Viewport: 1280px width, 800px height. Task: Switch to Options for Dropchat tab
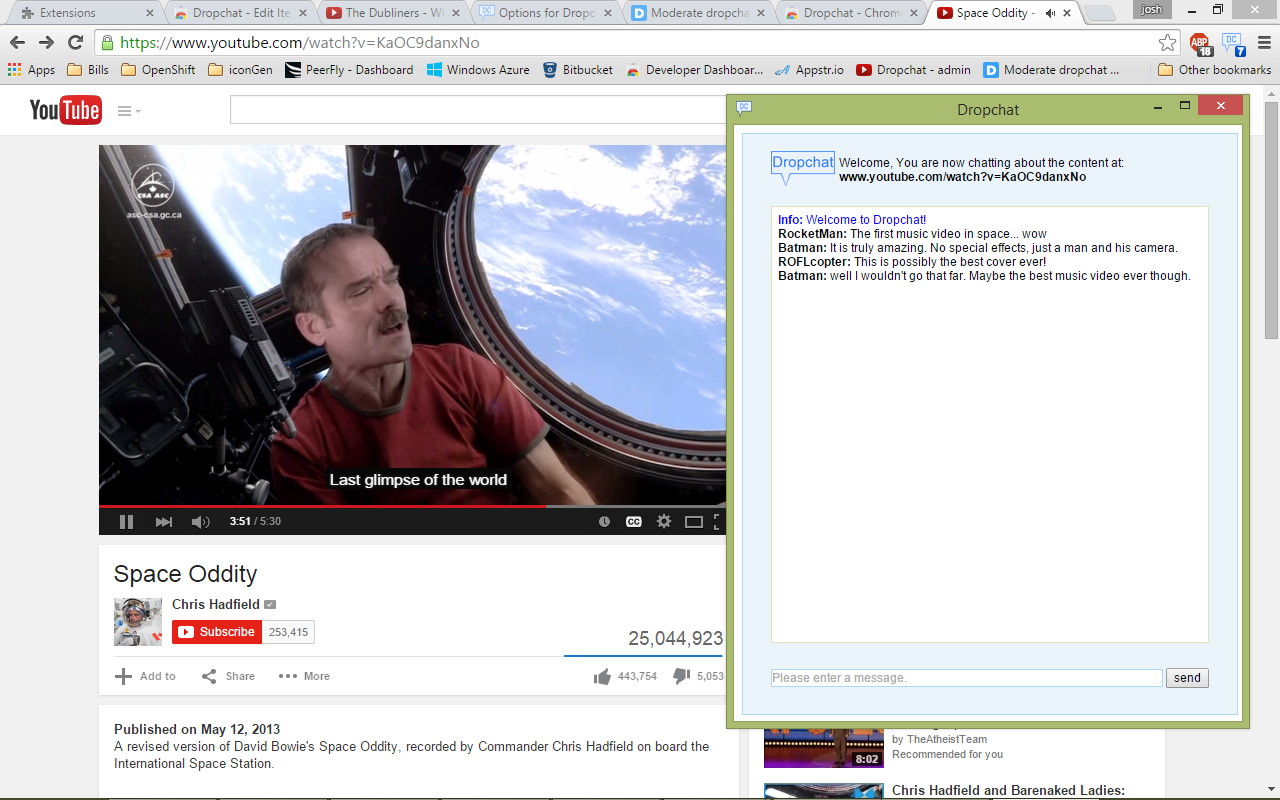coord(547,13)
